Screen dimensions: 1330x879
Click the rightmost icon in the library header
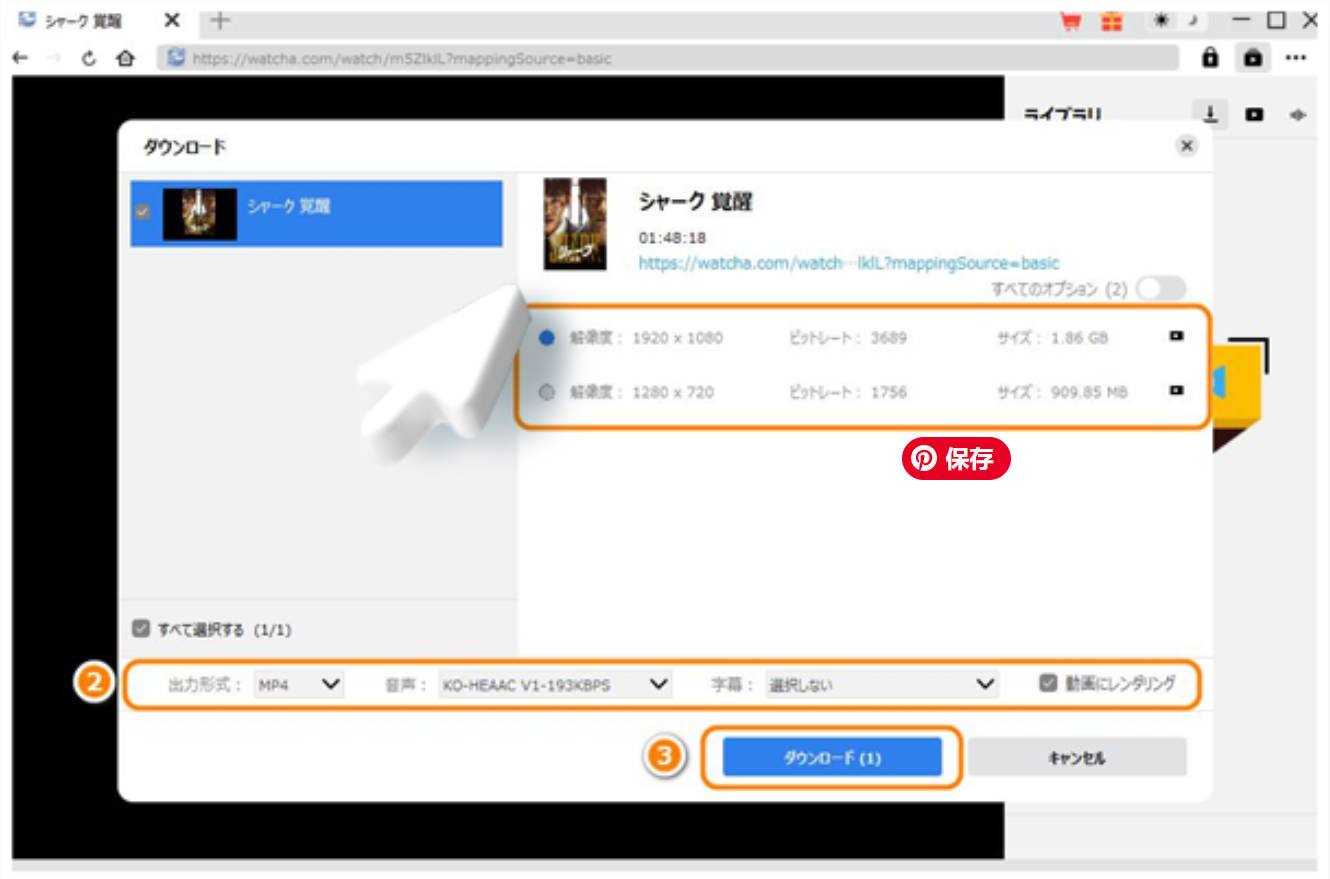(x=1298, y=115)
